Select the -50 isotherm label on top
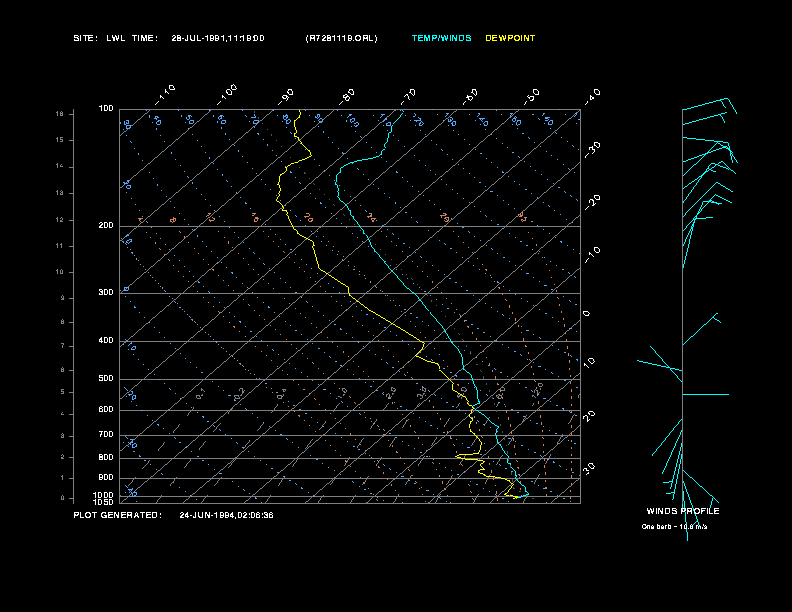Image resolution: width=792 pixels, height=612 pixels. click(532, 97)
